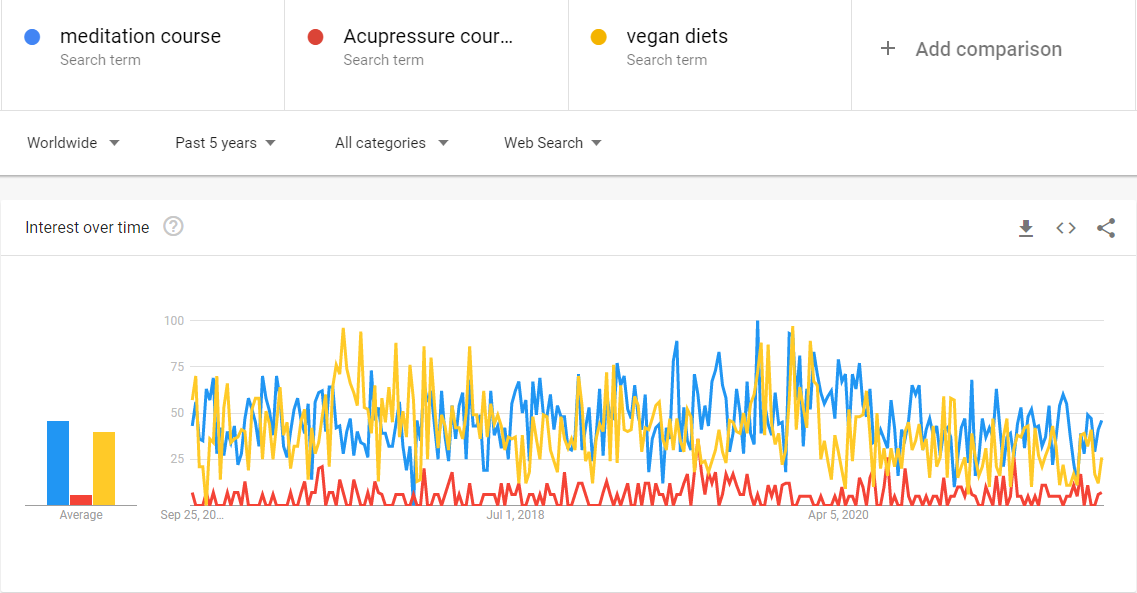The height and width of the screenshot is (593, 1137).
Task: Edit the meditation course search term
Action: point(140,37)
